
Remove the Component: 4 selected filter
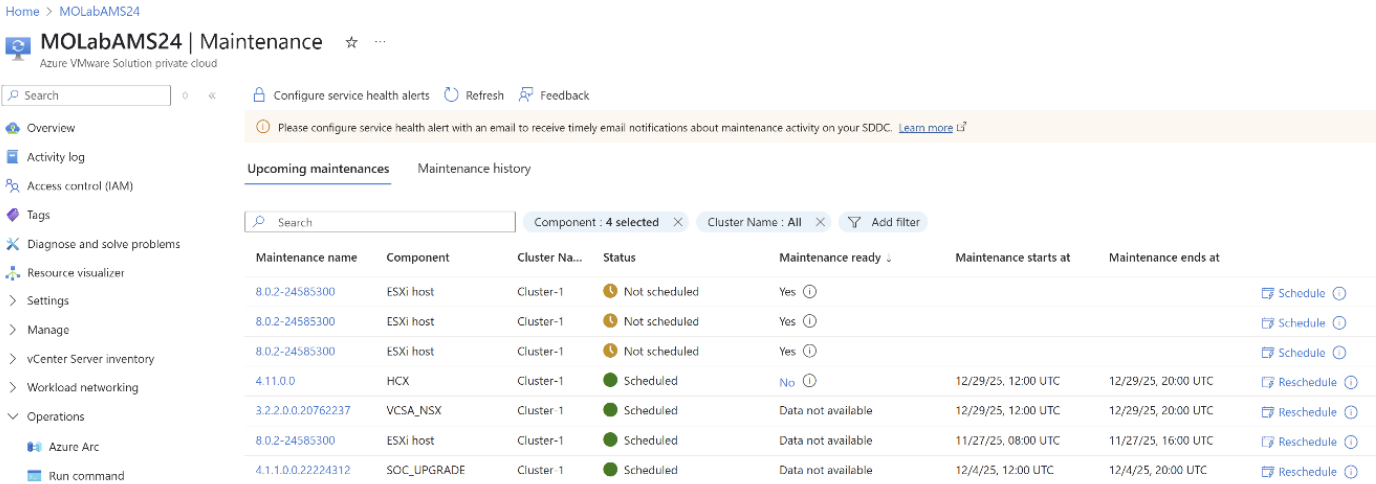(678, 222)
